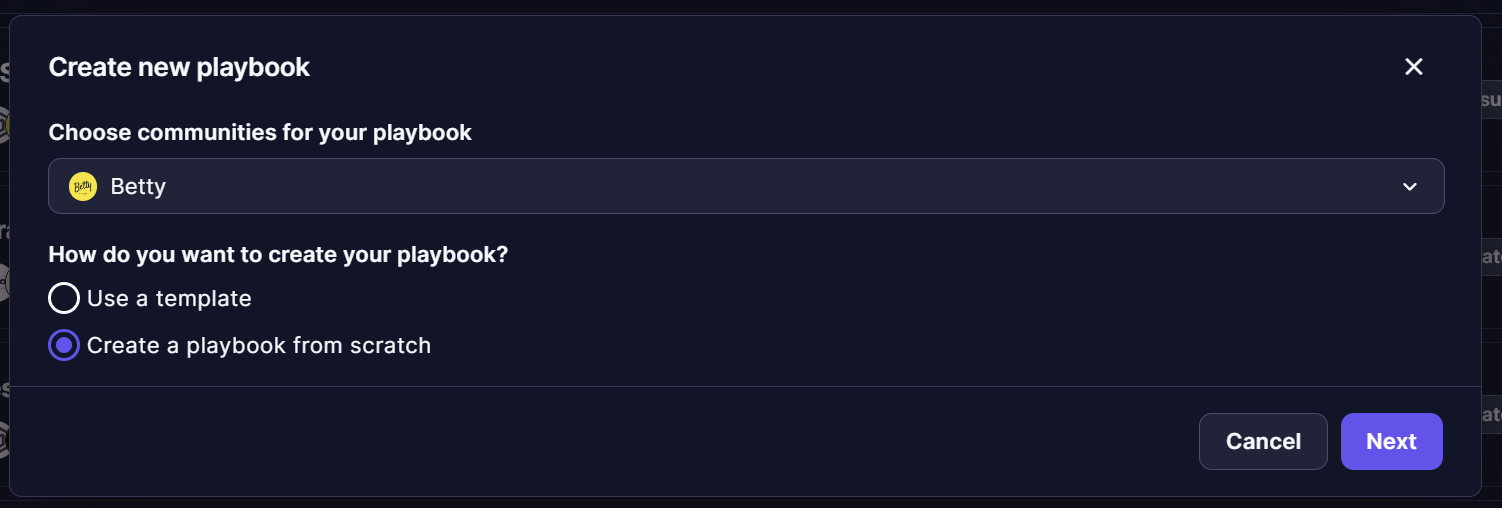Viewport: 1502px width, 508px height.
Task: Close the Create new playbook dialog
Action: tap(1413, 67)
